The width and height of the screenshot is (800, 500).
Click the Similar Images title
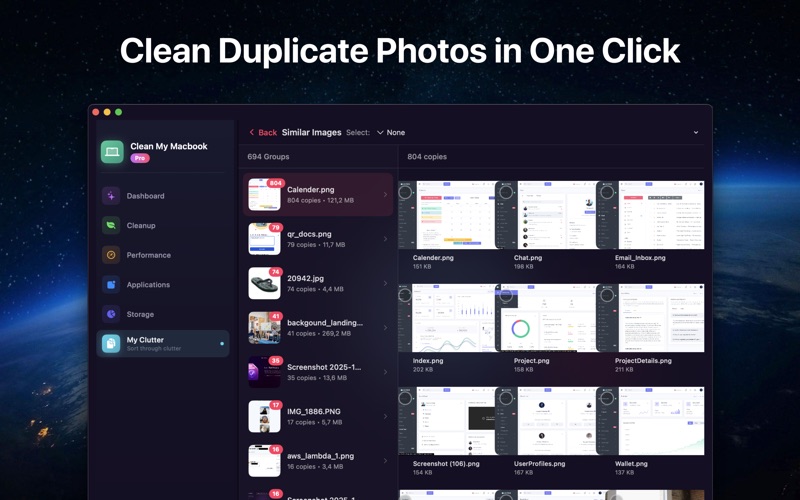(x=311, y=133)
